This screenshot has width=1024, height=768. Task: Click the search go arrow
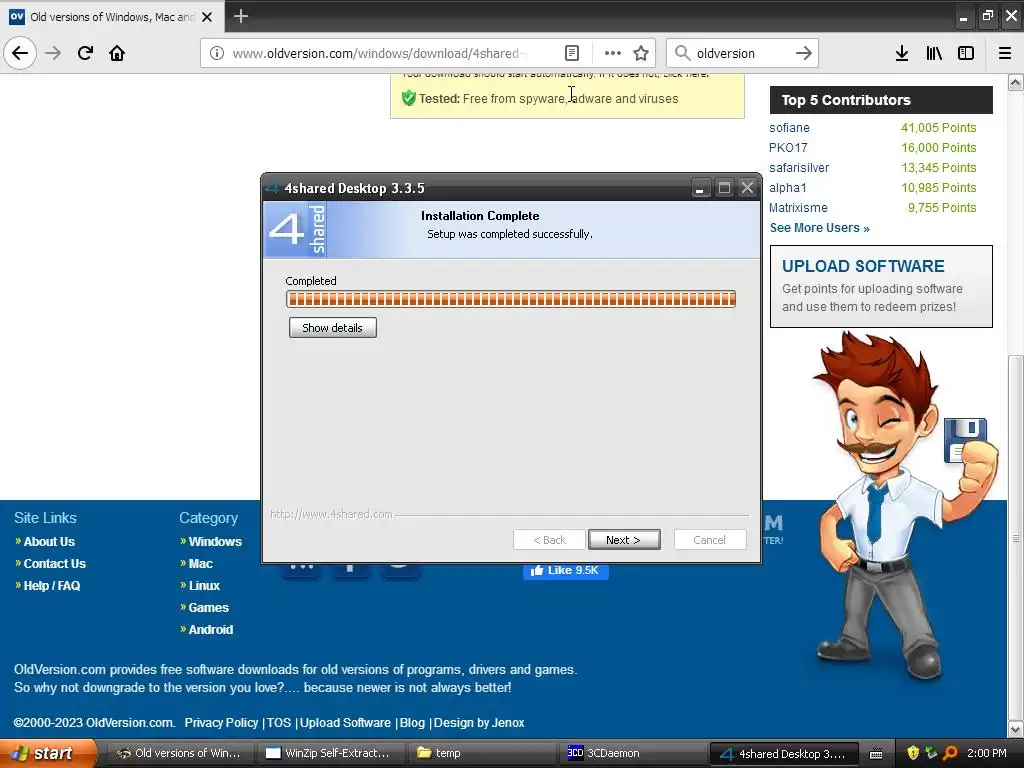[804, 53]
